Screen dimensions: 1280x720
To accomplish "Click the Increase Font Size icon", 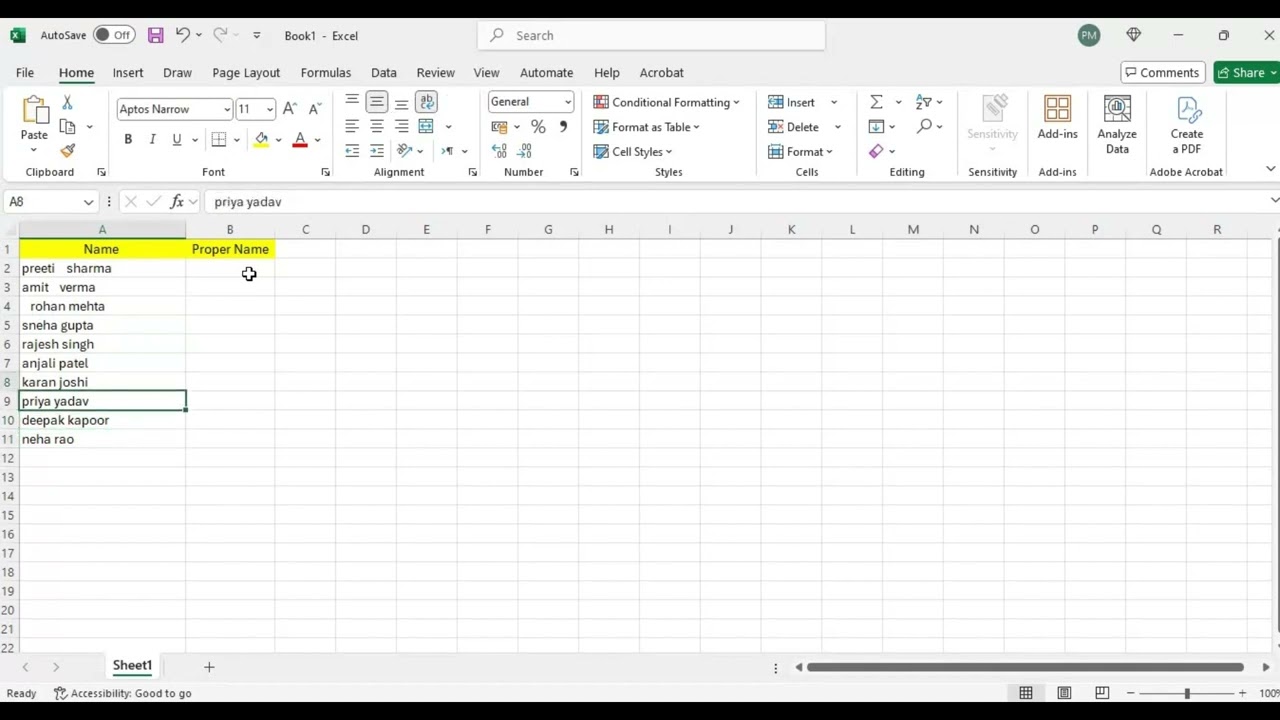I will [x=289, y=109].
